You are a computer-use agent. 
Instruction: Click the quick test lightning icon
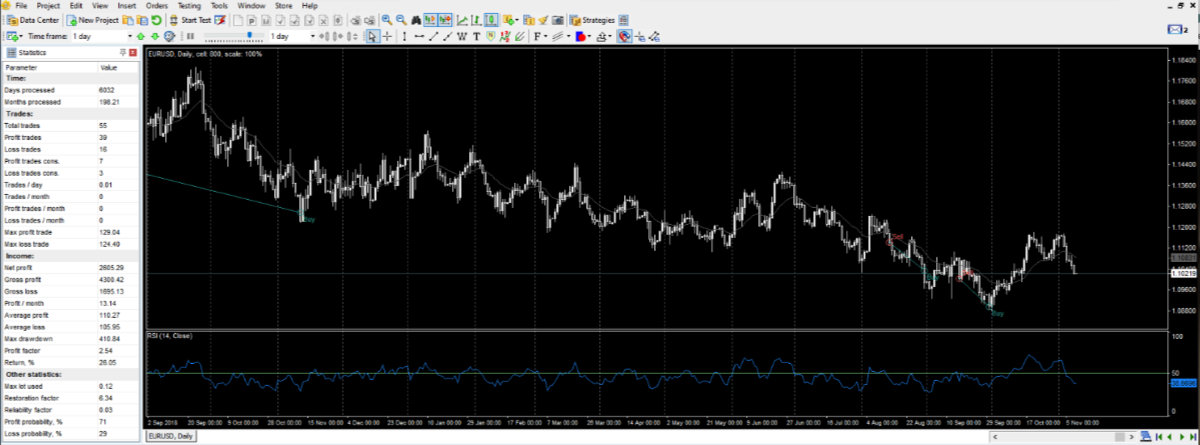point(220,20)
